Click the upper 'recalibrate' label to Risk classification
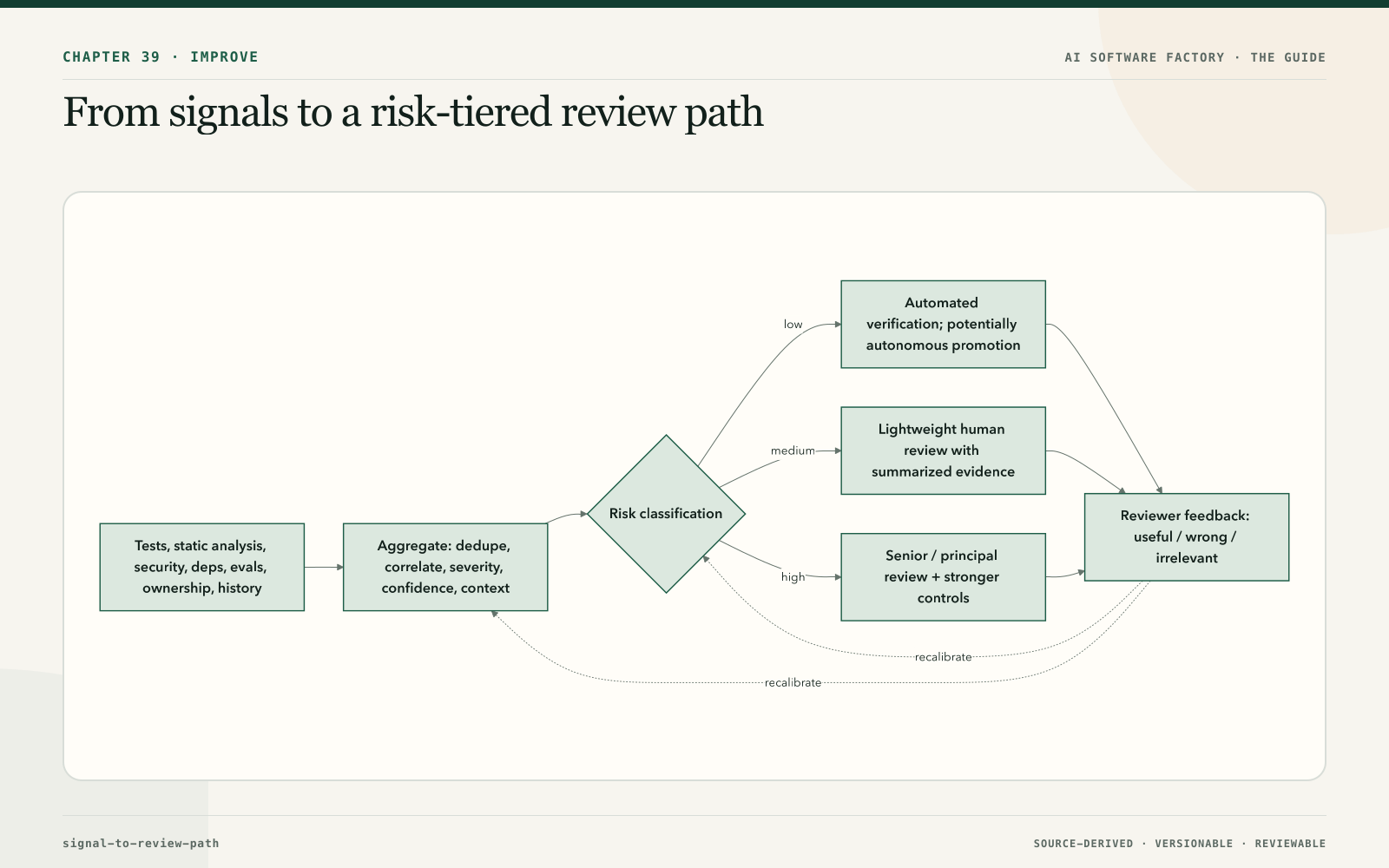The image size is (1389, 868). [x=943, y=657]
